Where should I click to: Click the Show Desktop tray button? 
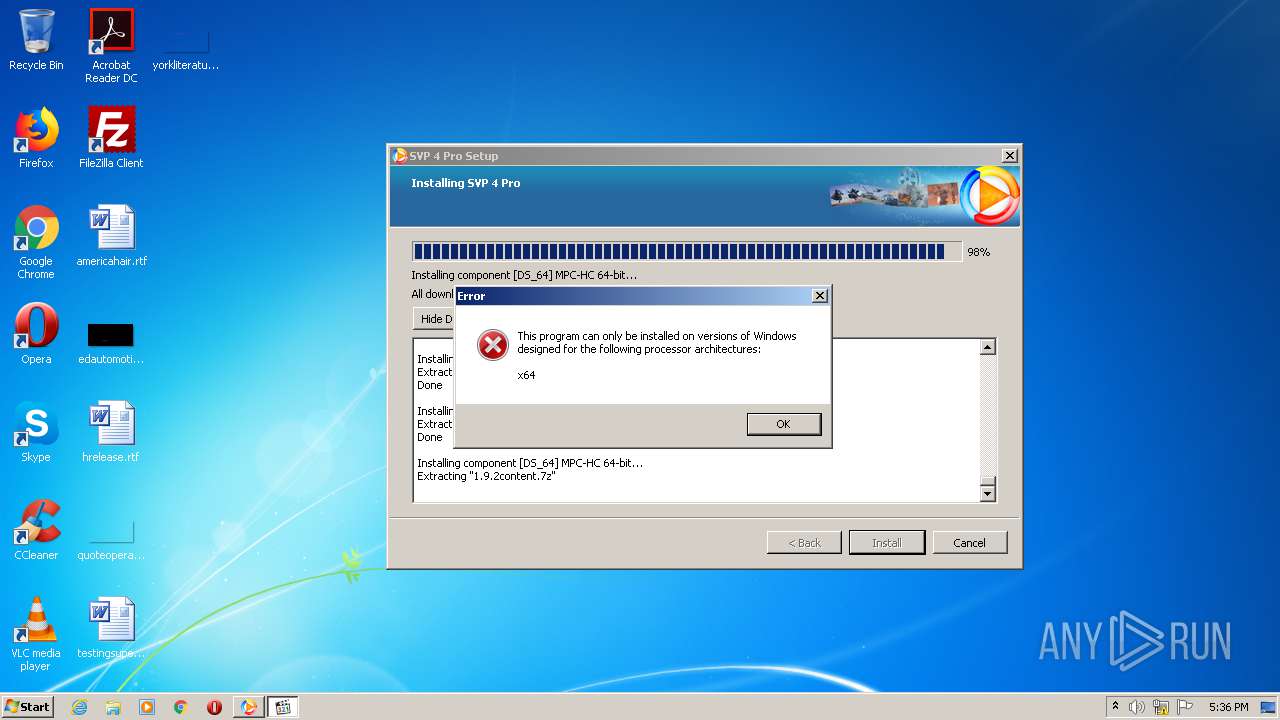1268,707
